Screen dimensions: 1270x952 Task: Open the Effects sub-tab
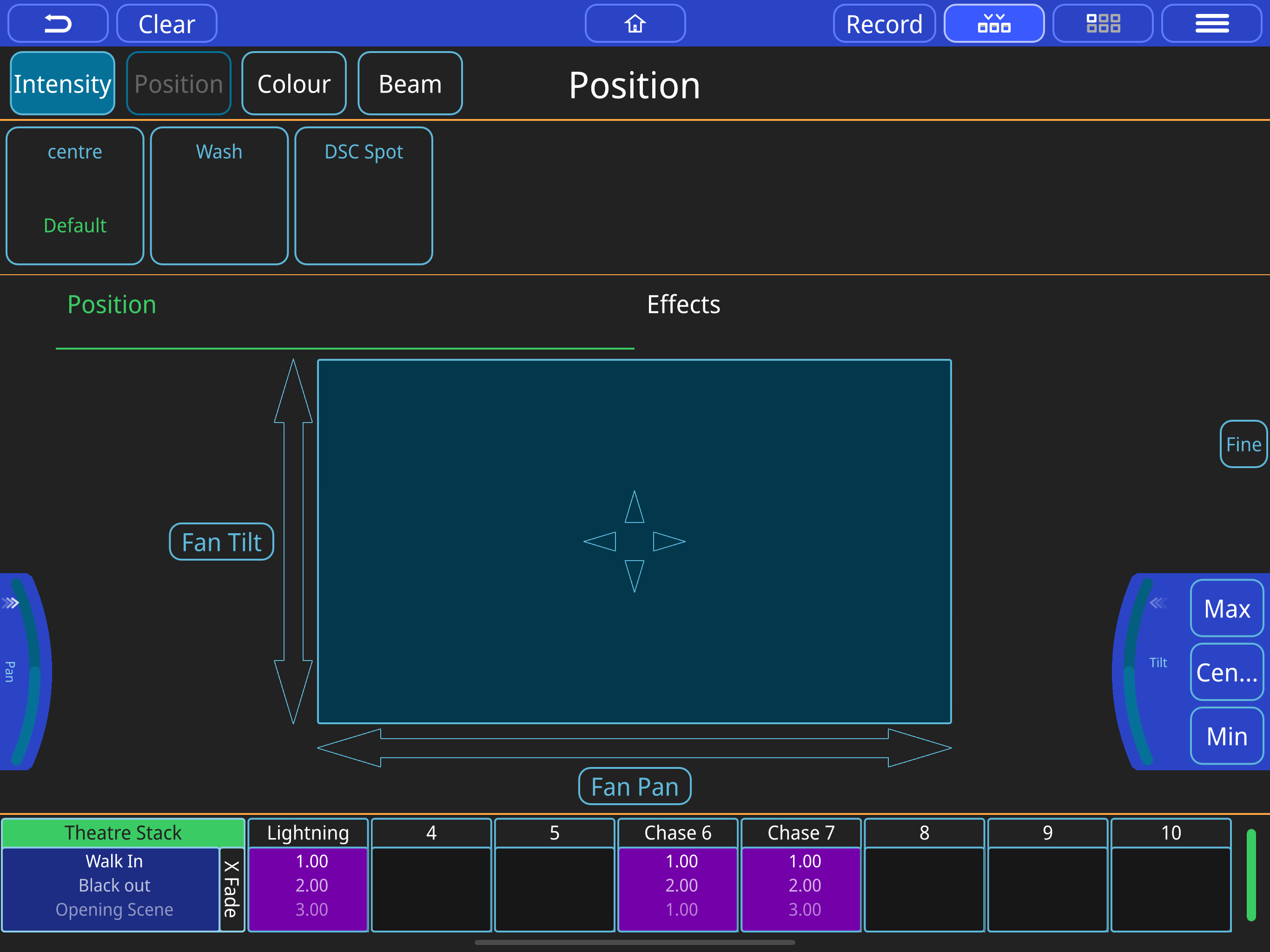click(x=683, y=304)
